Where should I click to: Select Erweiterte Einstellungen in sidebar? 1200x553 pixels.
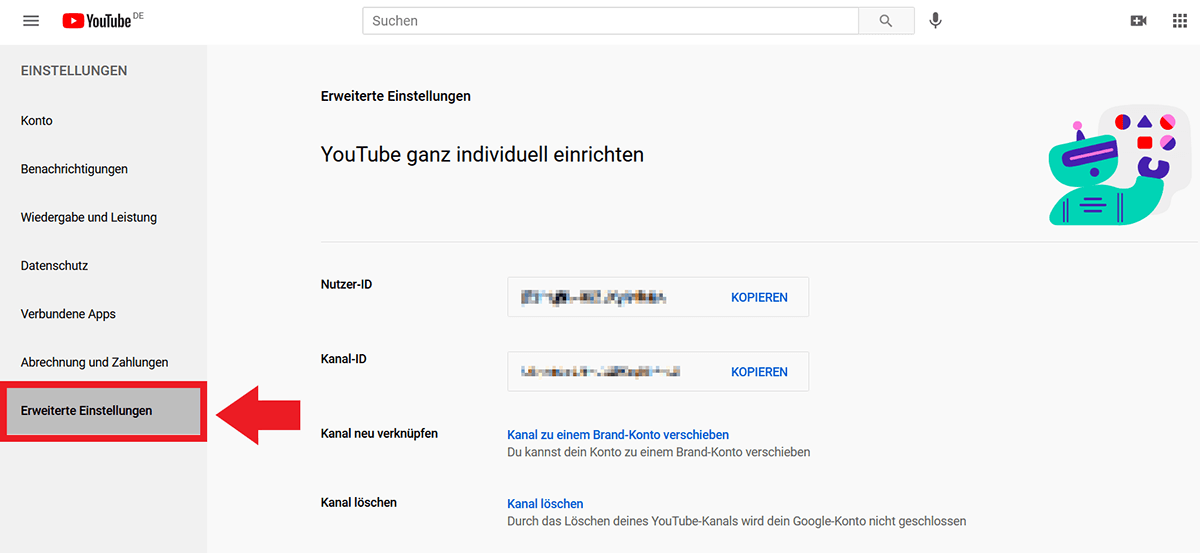pos(103,411)
